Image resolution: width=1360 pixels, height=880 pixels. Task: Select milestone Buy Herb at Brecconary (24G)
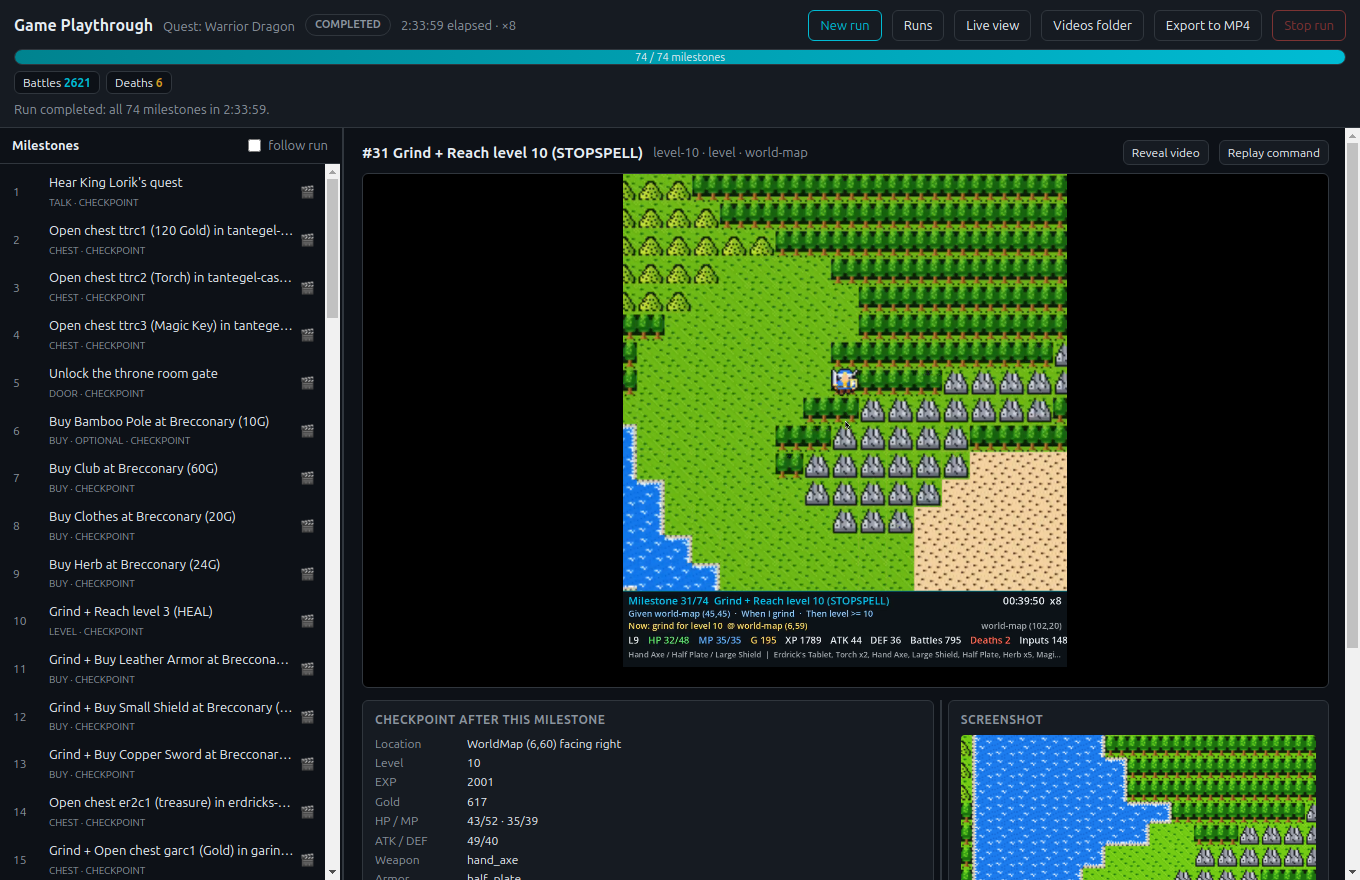(x=163, y=574)
